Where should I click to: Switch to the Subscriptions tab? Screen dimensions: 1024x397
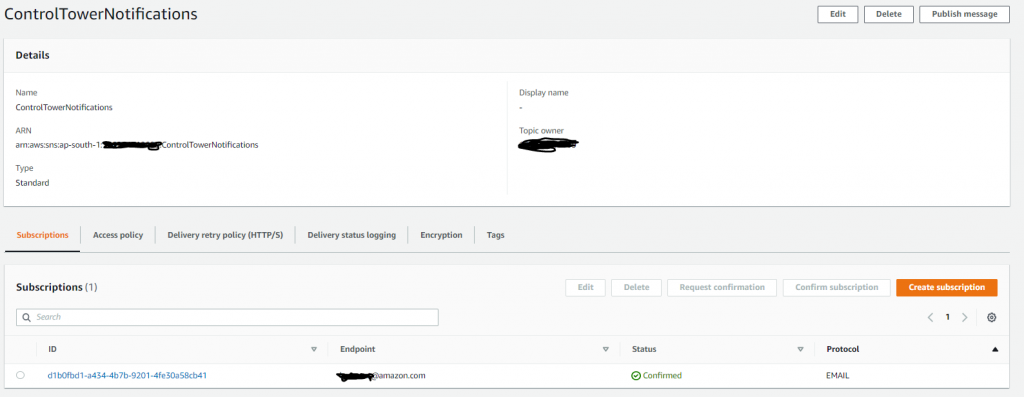pos(42,235)
